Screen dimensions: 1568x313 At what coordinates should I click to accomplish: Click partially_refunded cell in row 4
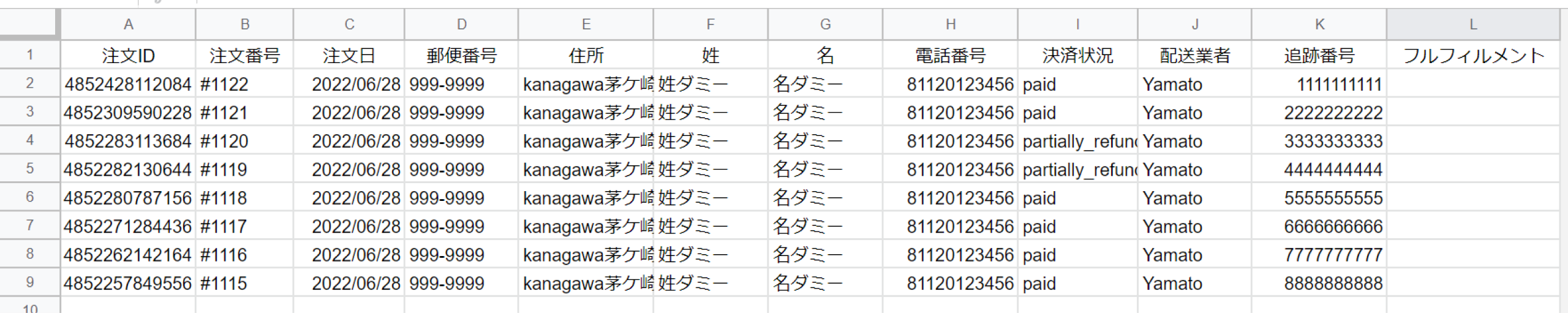click(1077, 141)
